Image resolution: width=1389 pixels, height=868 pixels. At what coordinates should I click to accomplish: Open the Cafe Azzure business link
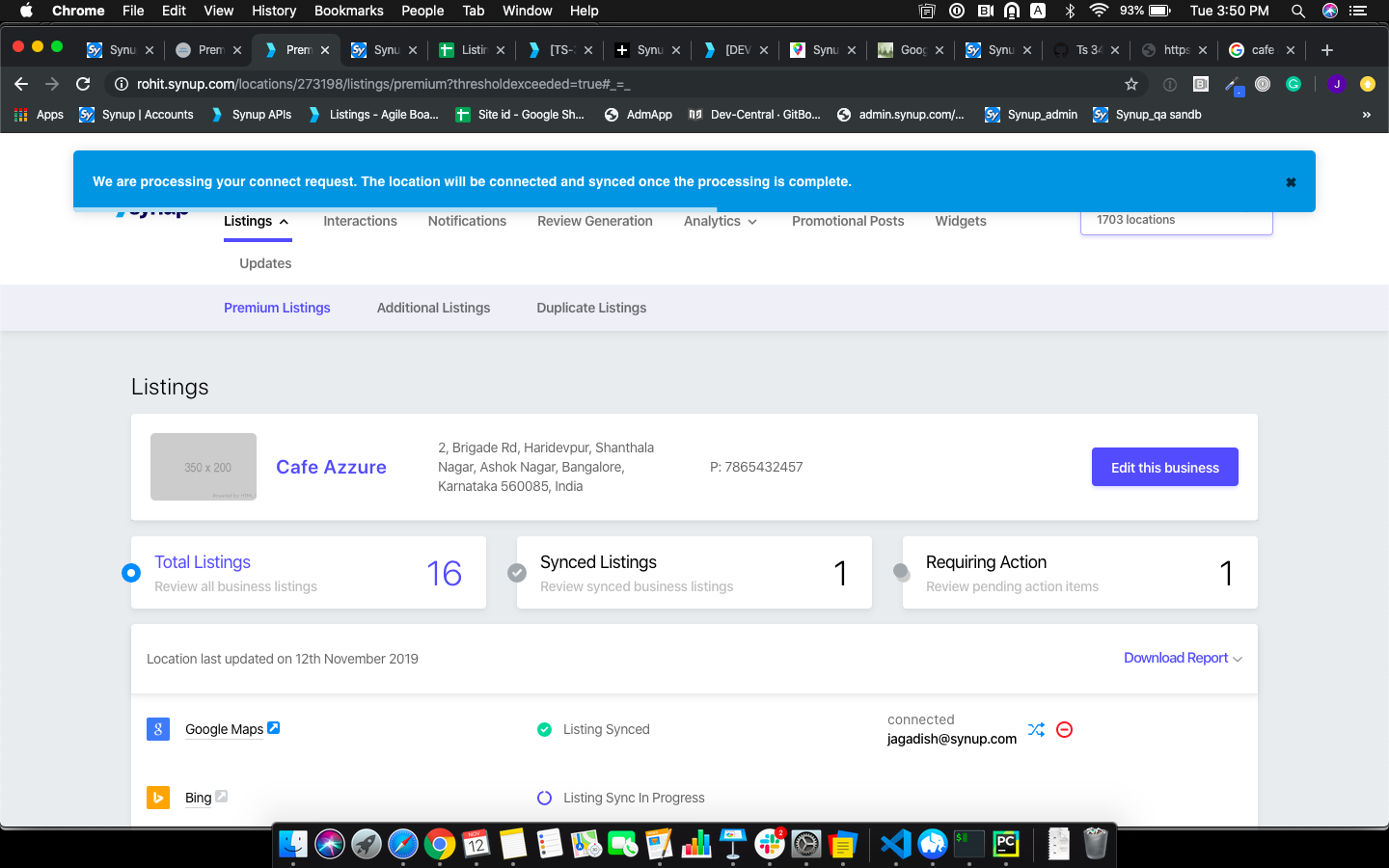(x=331, y=467)
